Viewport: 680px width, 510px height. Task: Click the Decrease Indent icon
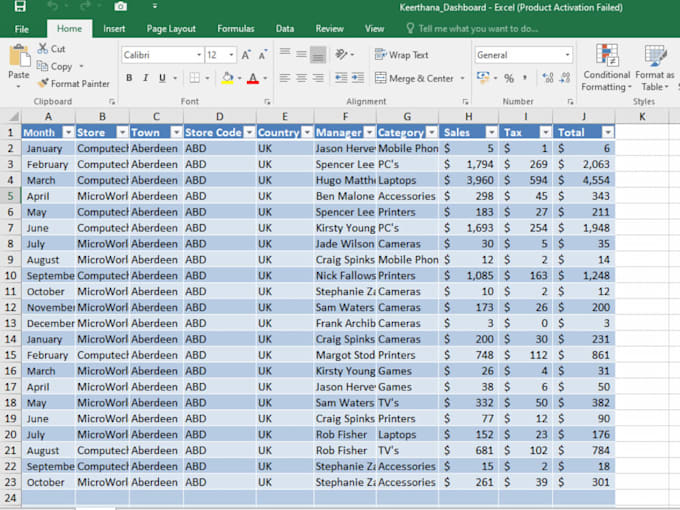click(x=341, y=78)
